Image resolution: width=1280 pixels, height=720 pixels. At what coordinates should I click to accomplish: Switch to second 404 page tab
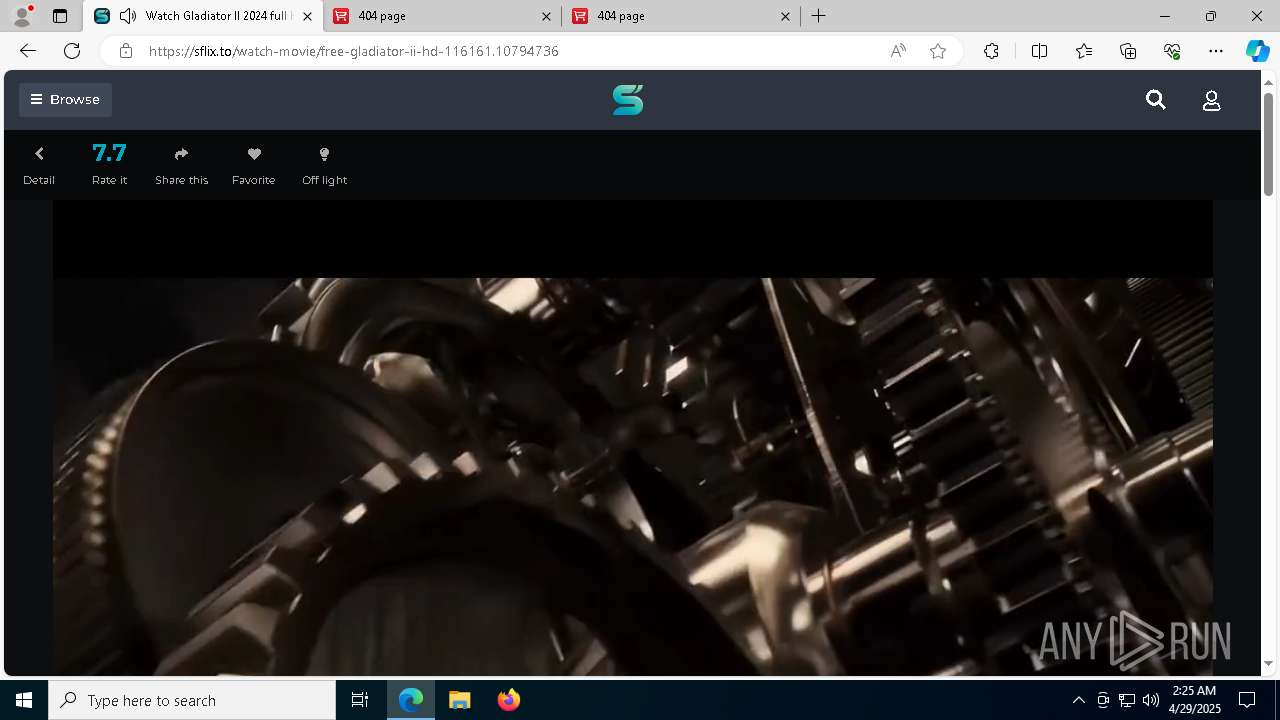point(680,16)
